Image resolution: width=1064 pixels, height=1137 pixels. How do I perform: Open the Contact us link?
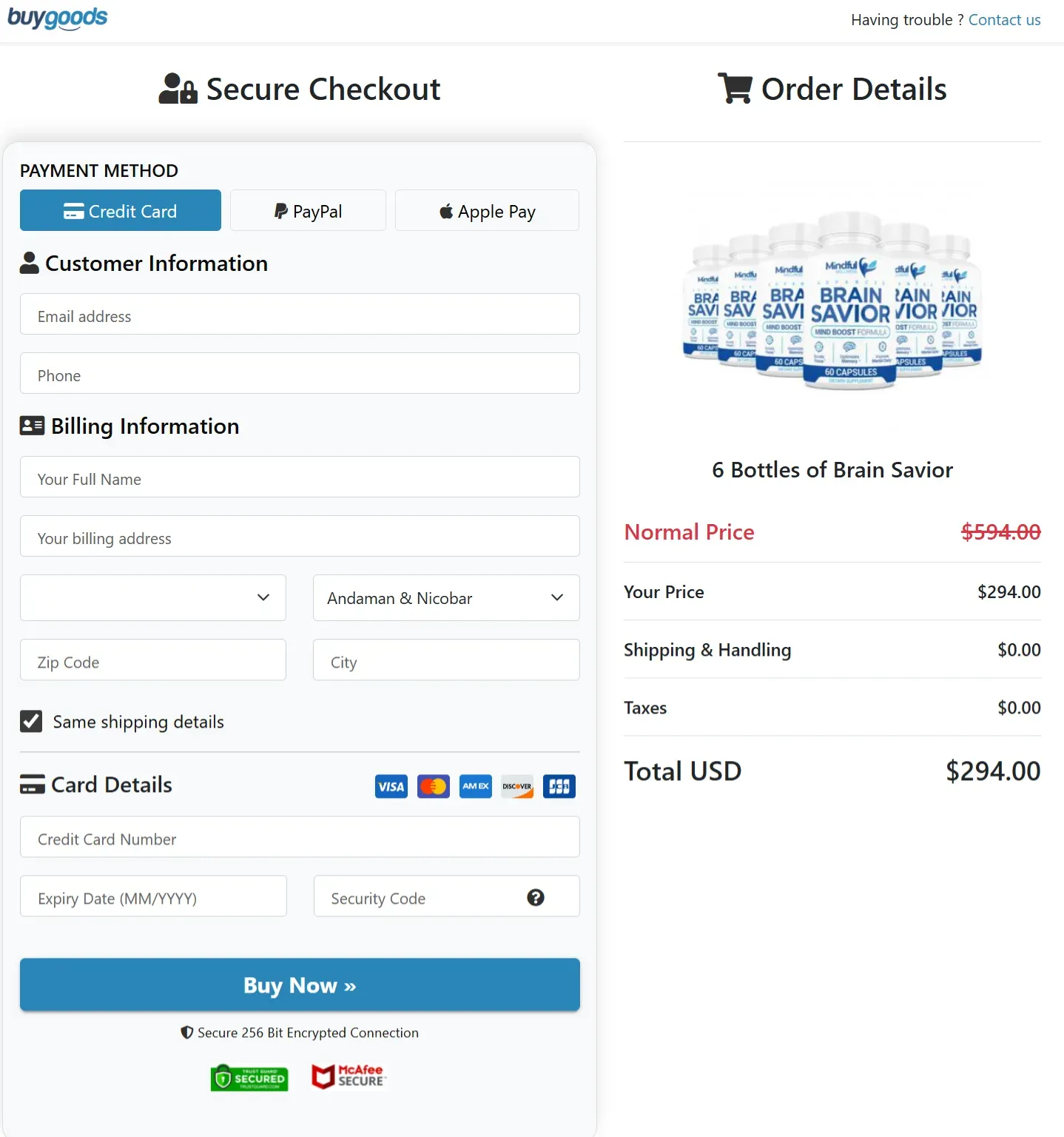click(x=1004, y=19)
